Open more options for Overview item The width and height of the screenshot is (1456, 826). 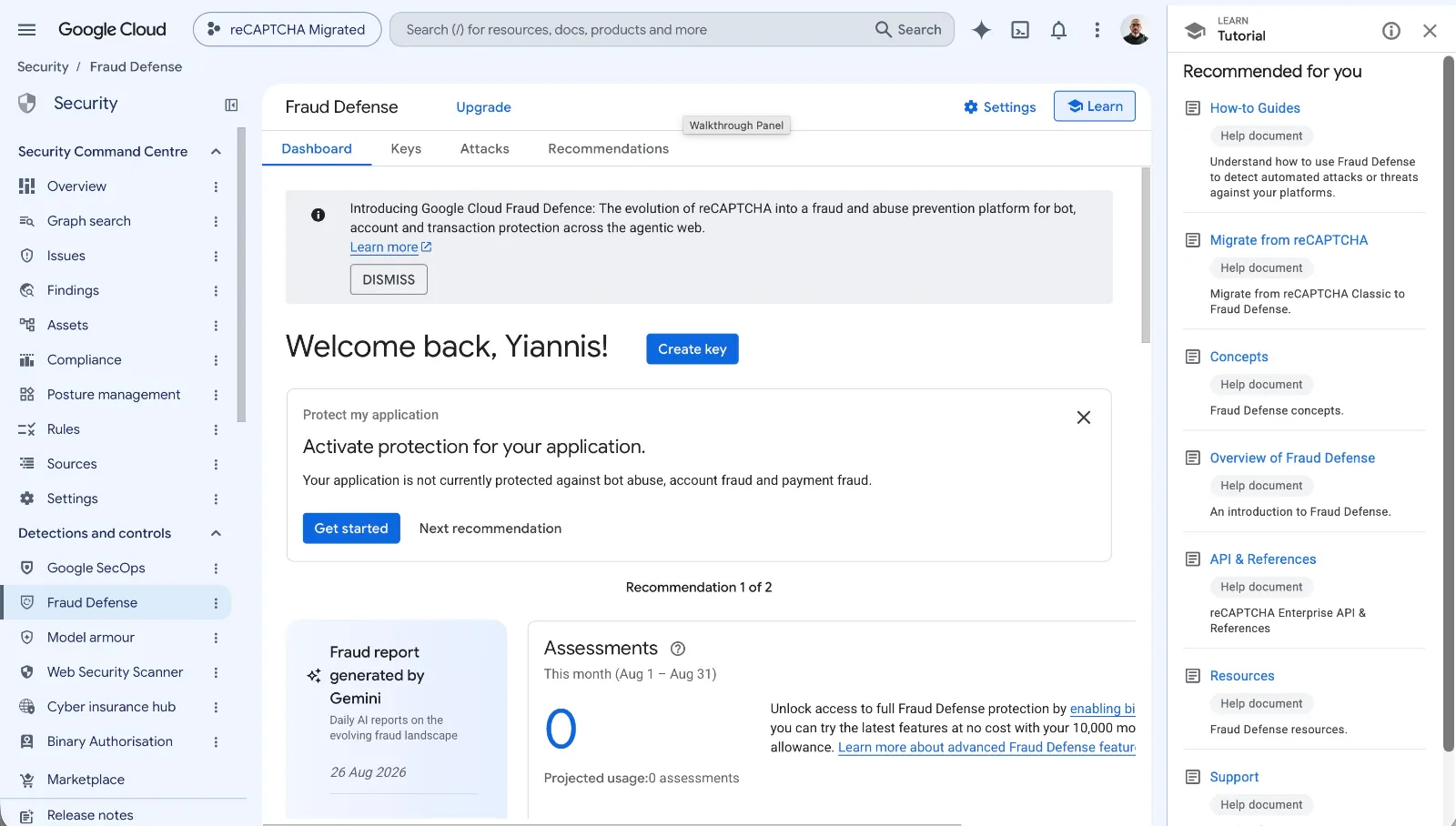[x=216, y=186]
